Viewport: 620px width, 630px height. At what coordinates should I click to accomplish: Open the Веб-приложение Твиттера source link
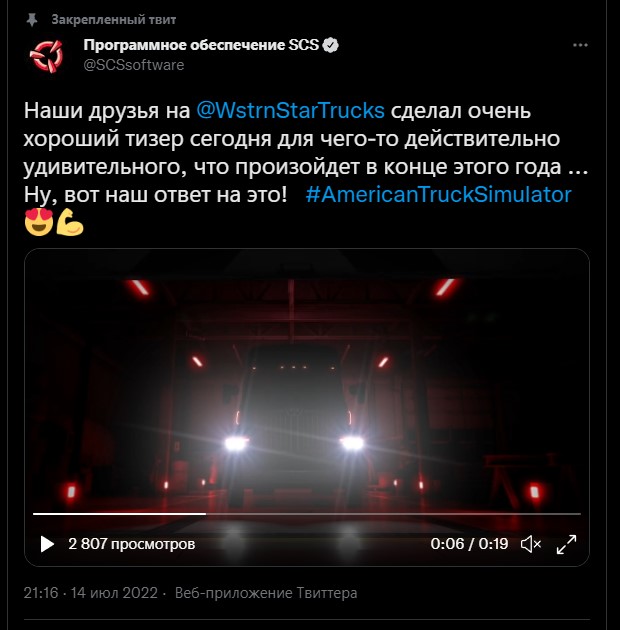[x=266, y=593]
